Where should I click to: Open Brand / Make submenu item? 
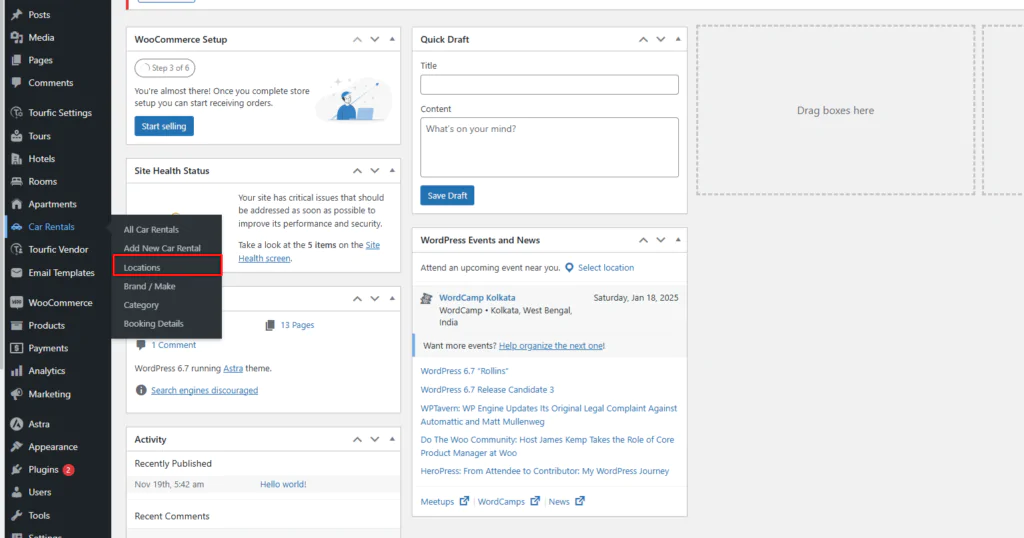coord(150,286)
